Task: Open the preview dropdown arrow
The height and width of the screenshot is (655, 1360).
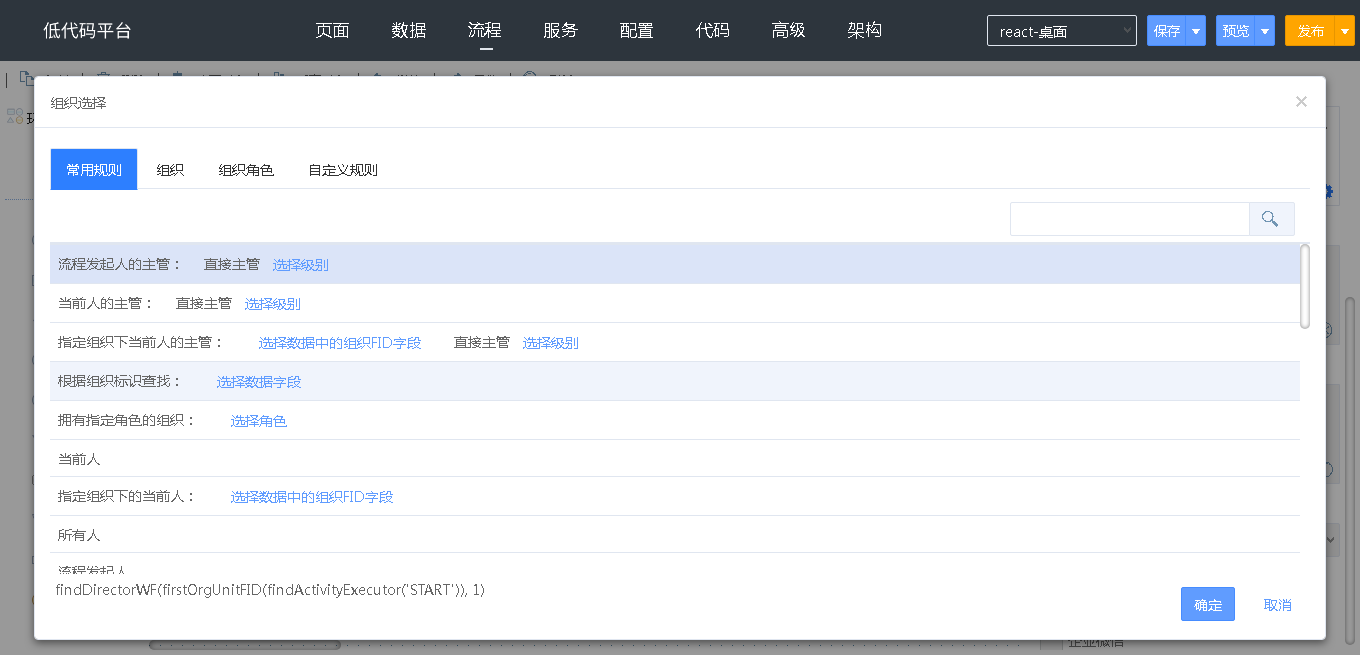Action: click(x=1265, y=31)
